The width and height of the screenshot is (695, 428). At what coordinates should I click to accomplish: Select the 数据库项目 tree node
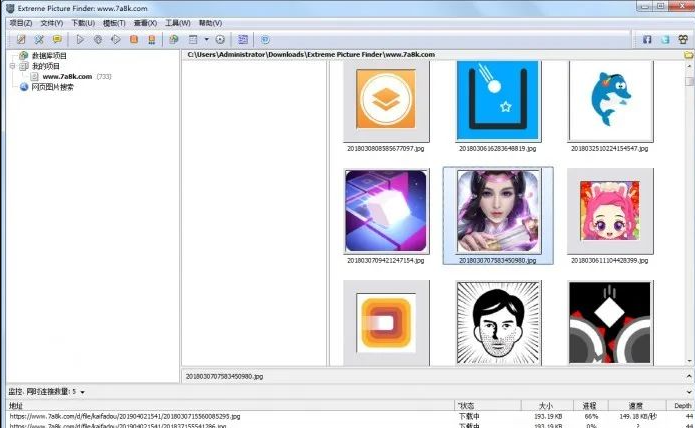[49, 55]
